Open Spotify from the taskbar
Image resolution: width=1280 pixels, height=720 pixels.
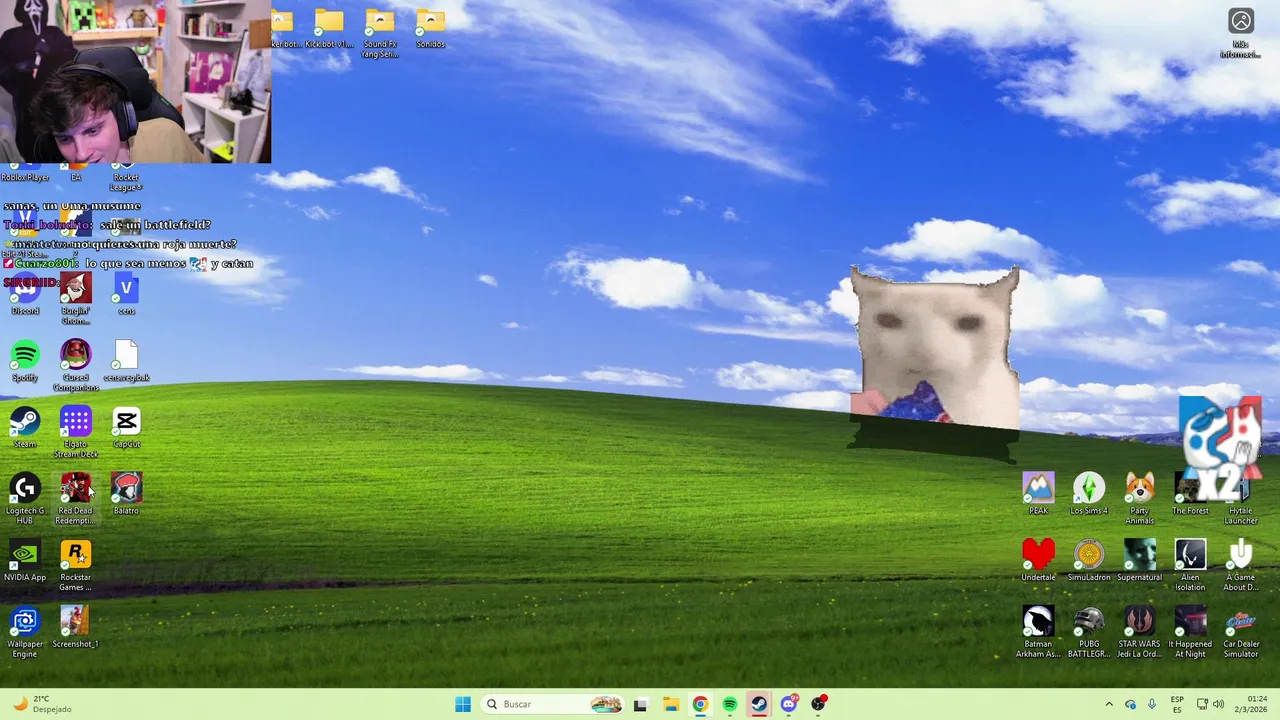730,704
